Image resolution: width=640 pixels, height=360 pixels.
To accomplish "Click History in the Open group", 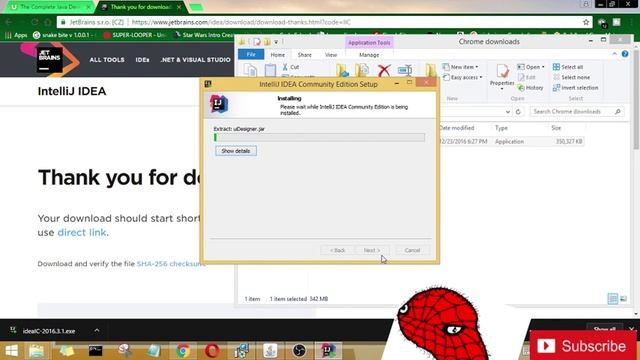I will [x=530, y=88].
